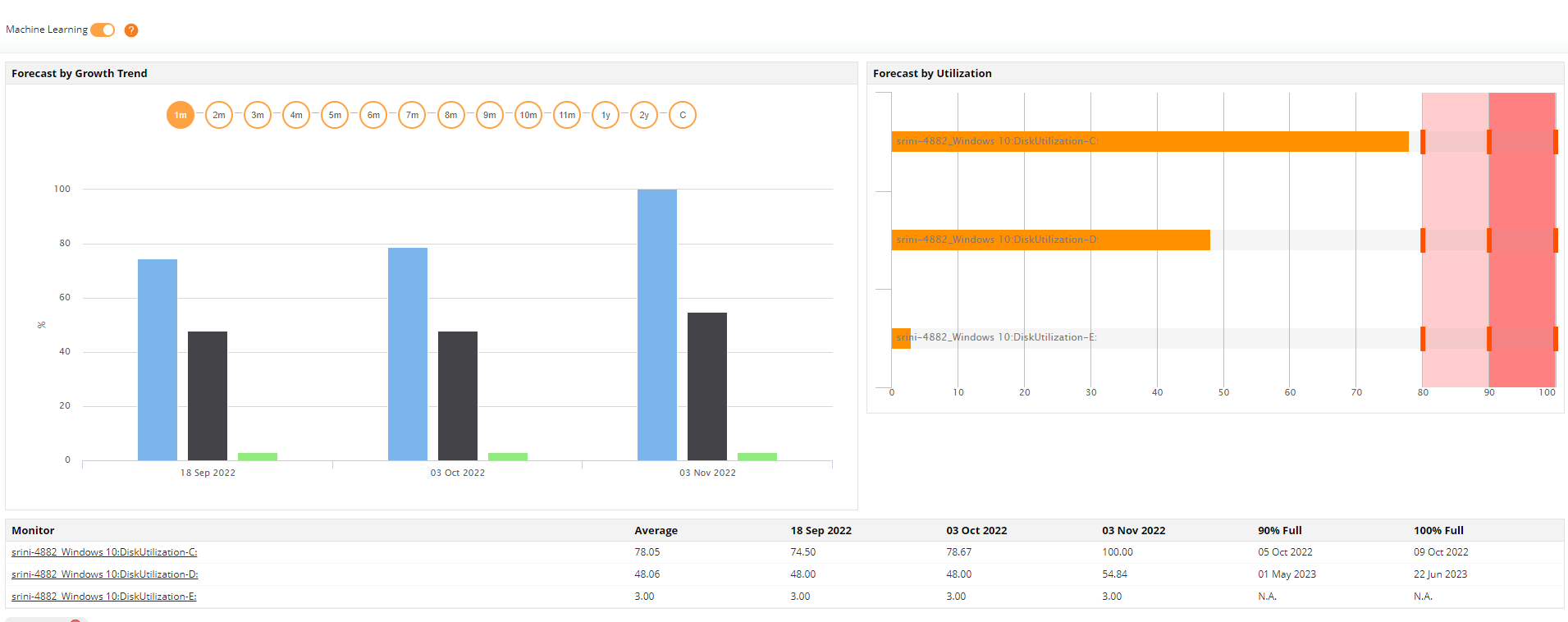Pick the 11m forecast circle
The image size is (1568, 622).
click(x=567, y=115)
